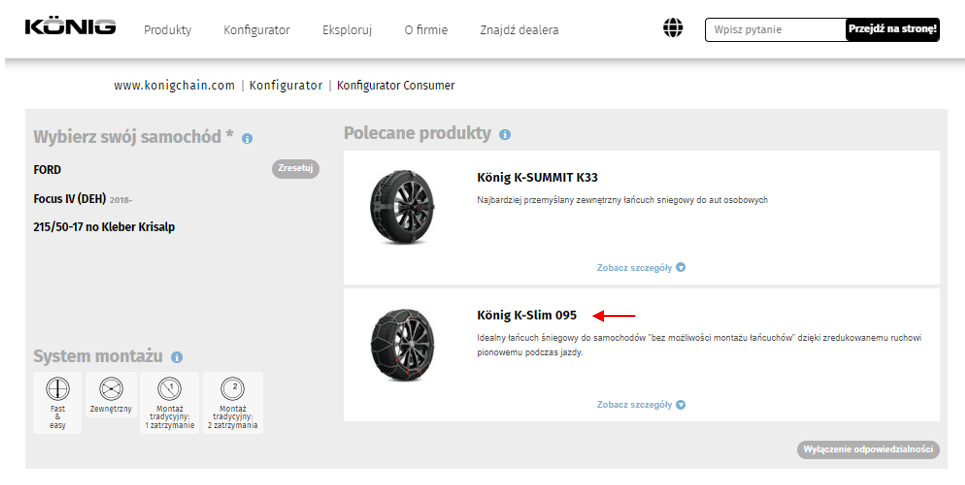Screen dimensions: 965x485
Task: Click info icon beside System montażu
Action: coord(177,357)
